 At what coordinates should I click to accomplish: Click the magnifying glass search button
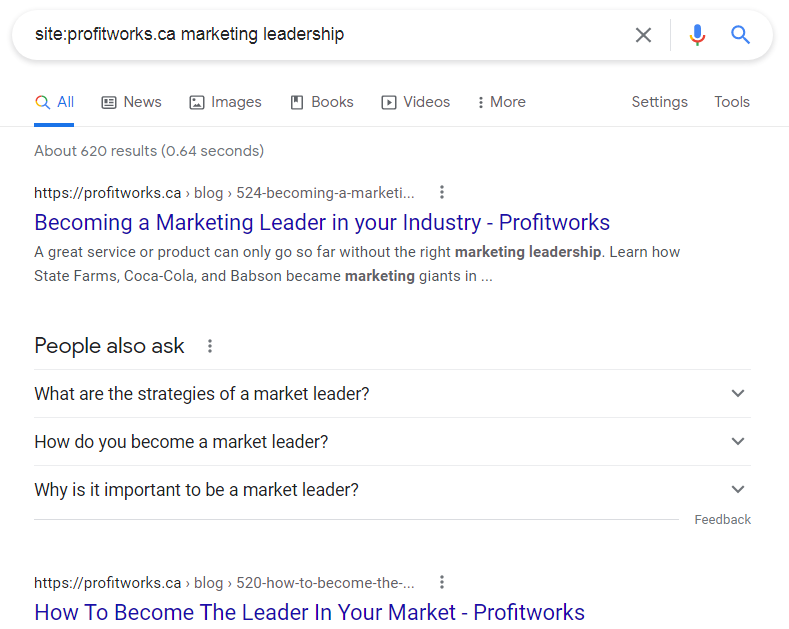point(740,35)
